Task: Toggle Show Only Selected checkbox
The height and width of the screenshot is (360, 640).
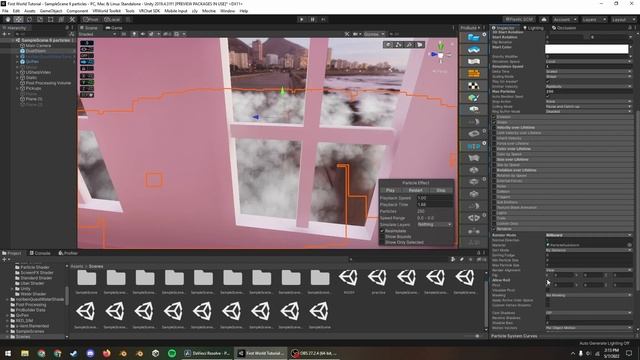Action: [382, 242]
